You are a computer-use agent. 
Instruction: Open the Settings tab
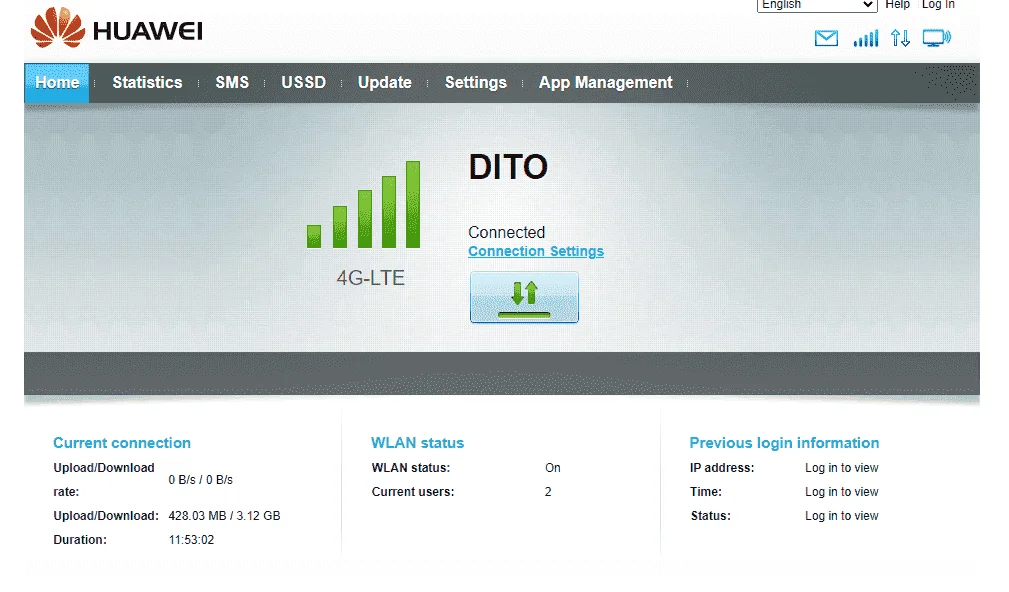[x=476, y=83]
